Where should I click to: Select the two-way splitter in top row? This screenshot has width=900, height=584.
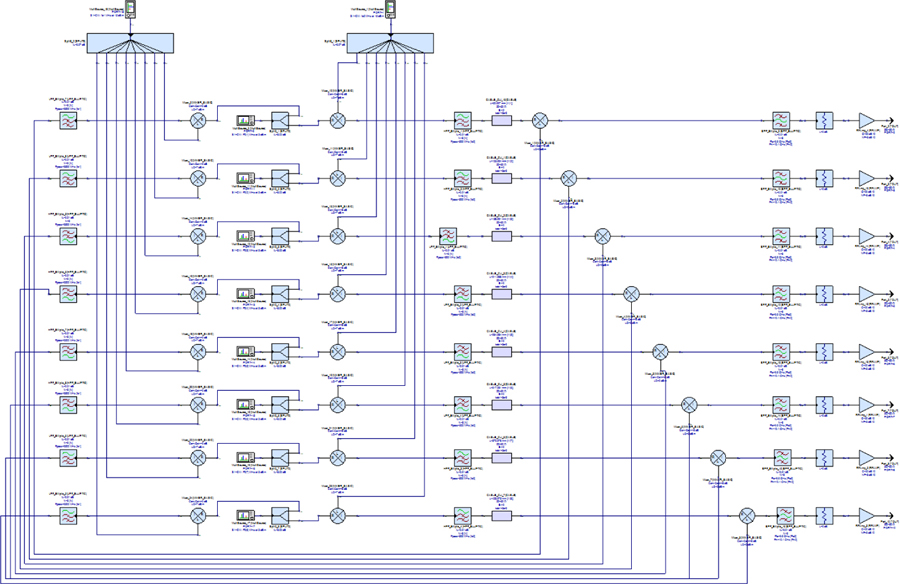[280, 121]
